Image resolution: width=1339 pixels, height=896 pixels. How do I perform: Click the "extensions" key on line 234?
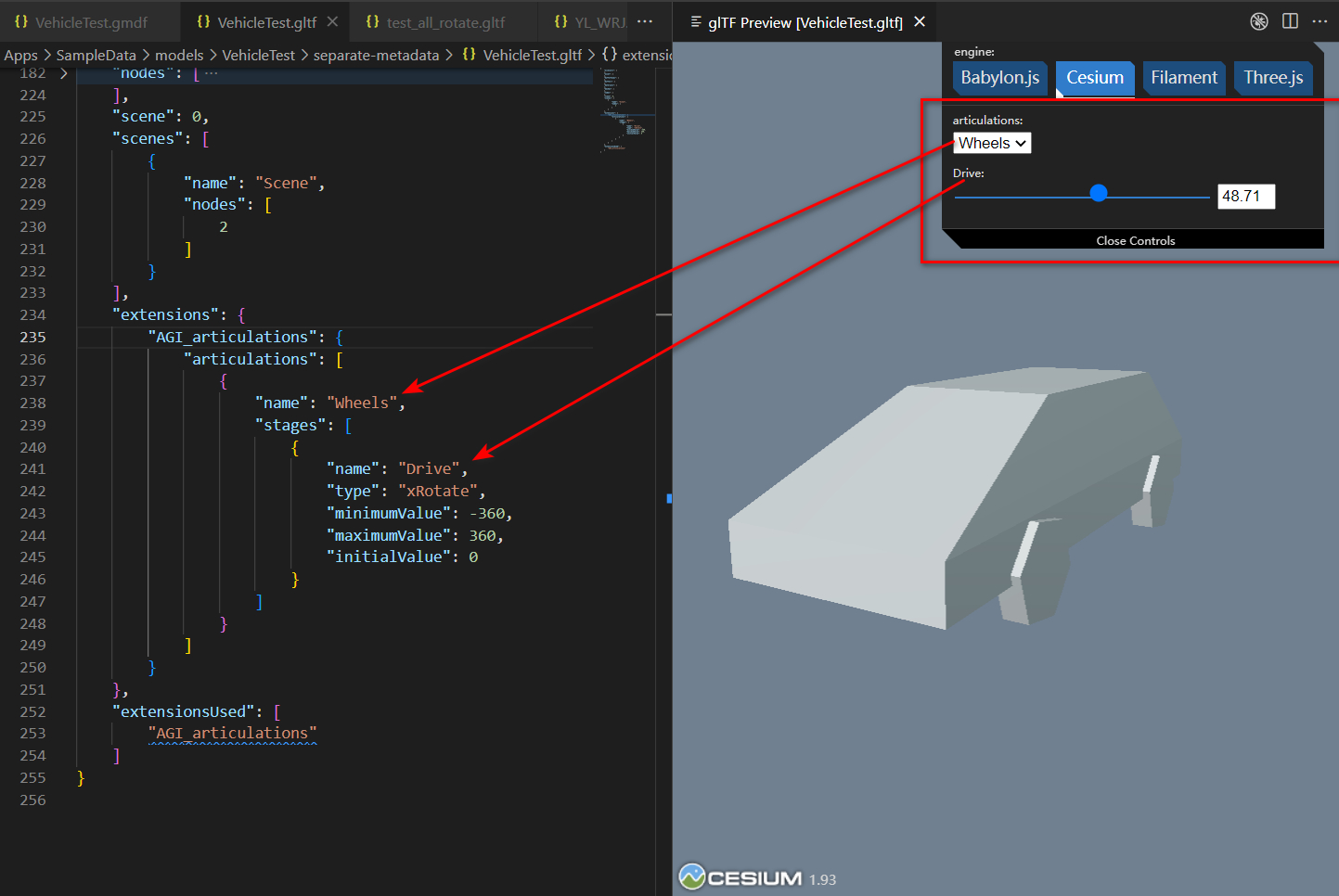click(x=165, y=314)
